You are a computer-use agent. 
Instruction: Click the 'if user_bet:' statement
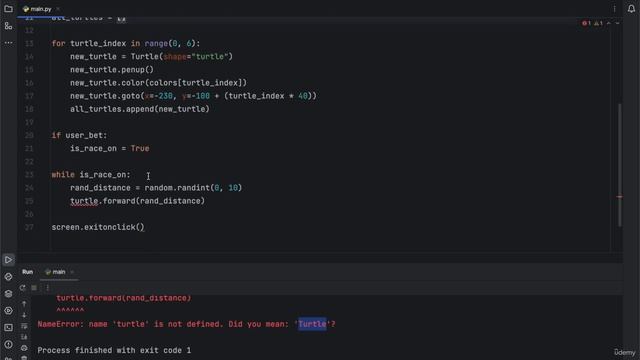tap(79, 135)
